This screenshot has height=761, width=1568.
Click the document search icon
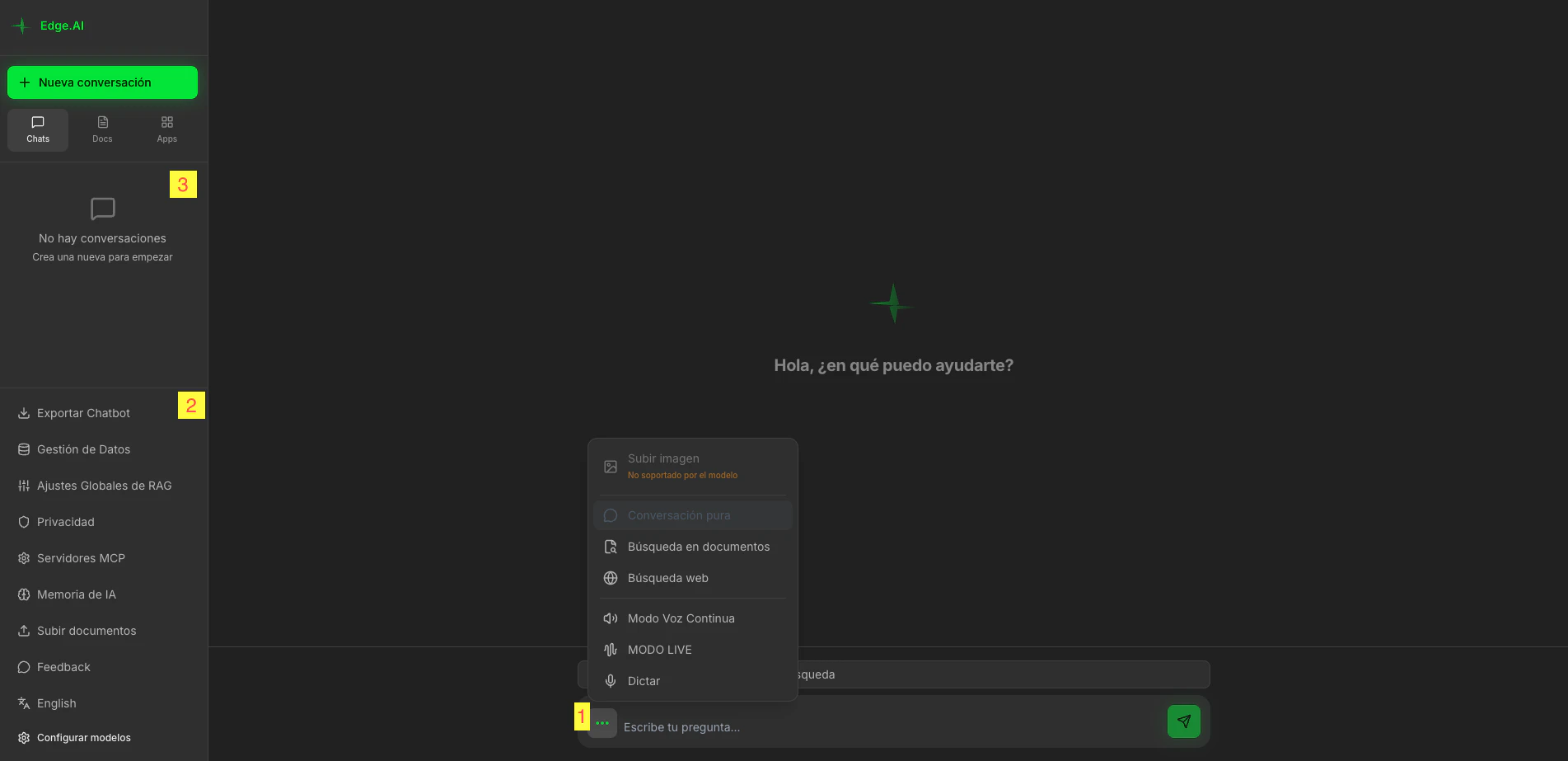(x=611, y=547)
